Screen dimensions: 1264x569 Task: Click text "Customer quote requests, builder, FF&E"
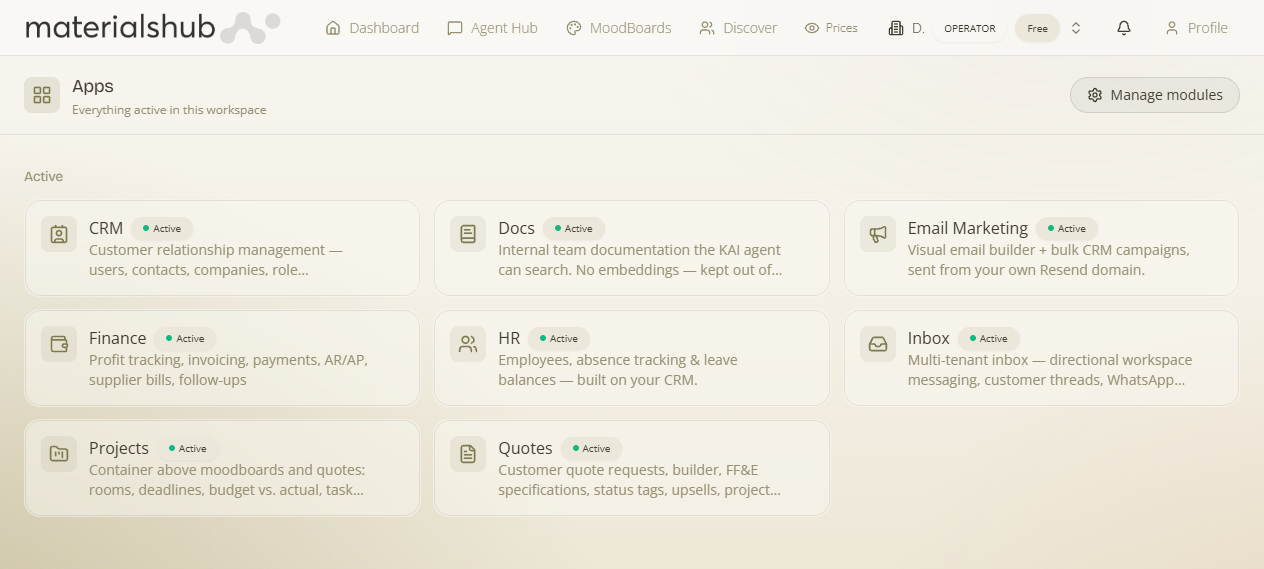626,470
